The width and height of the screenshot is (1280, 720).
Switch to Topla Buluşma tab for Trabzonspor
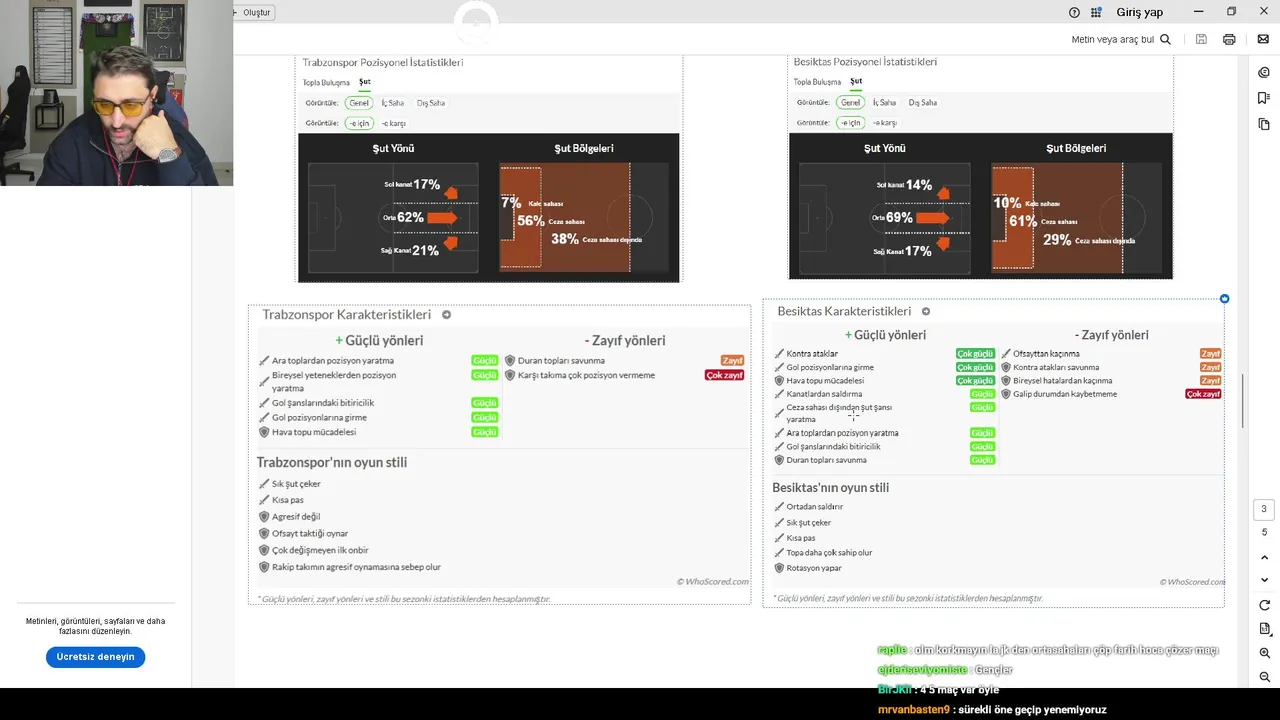tap(326, 83)
